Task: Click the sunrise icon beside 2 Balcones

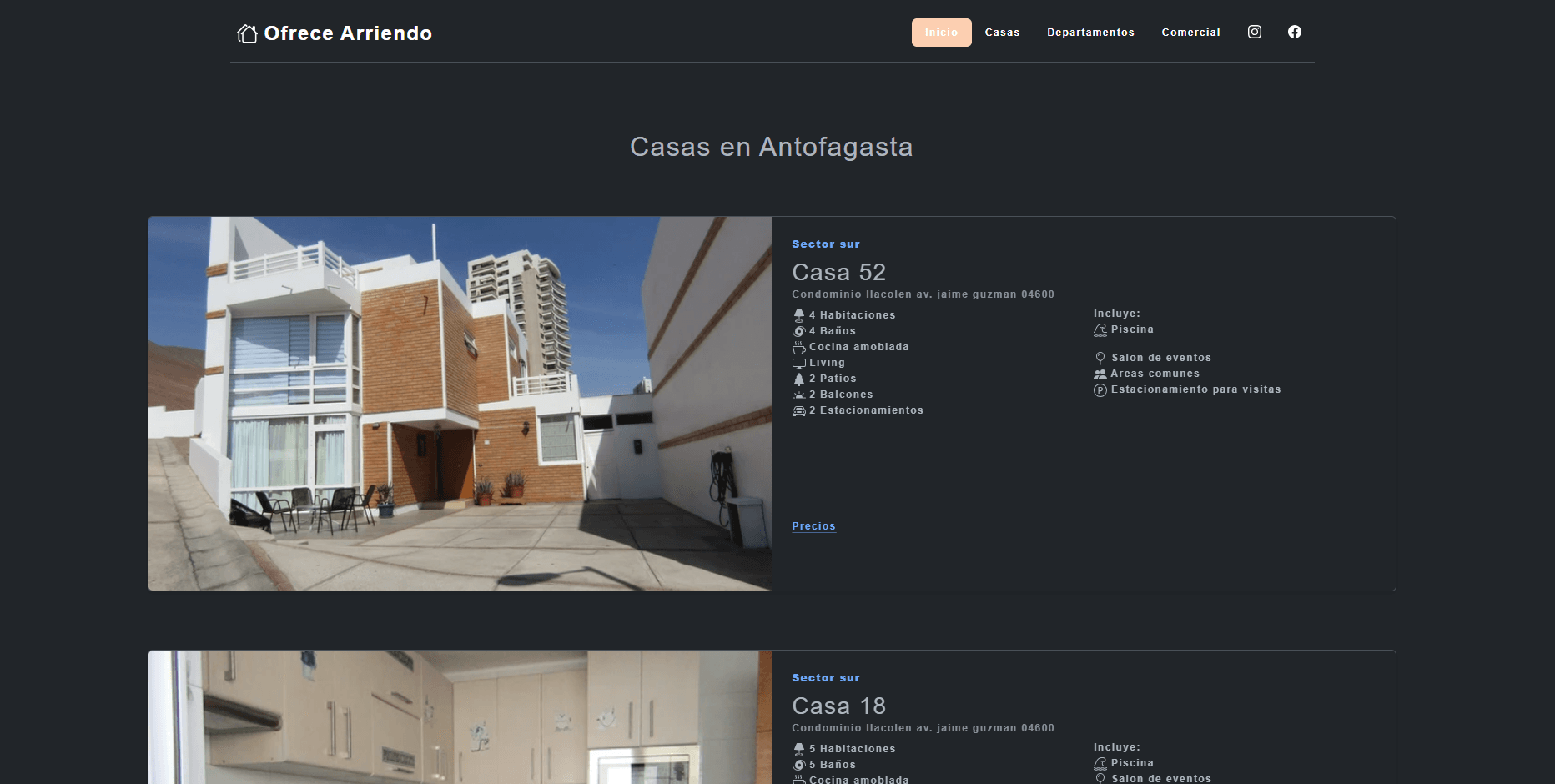Action: pyautogui.click(x=798, y=395)
